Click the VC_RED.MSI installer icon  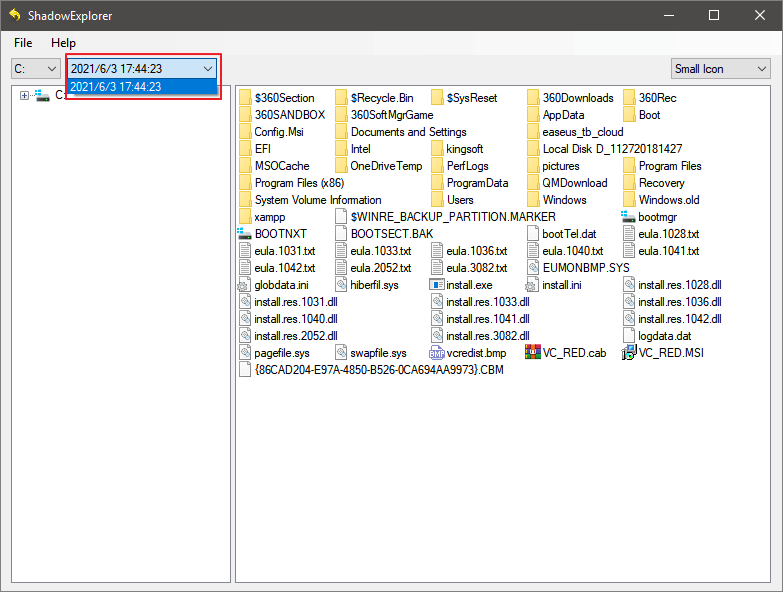(629, 353)
